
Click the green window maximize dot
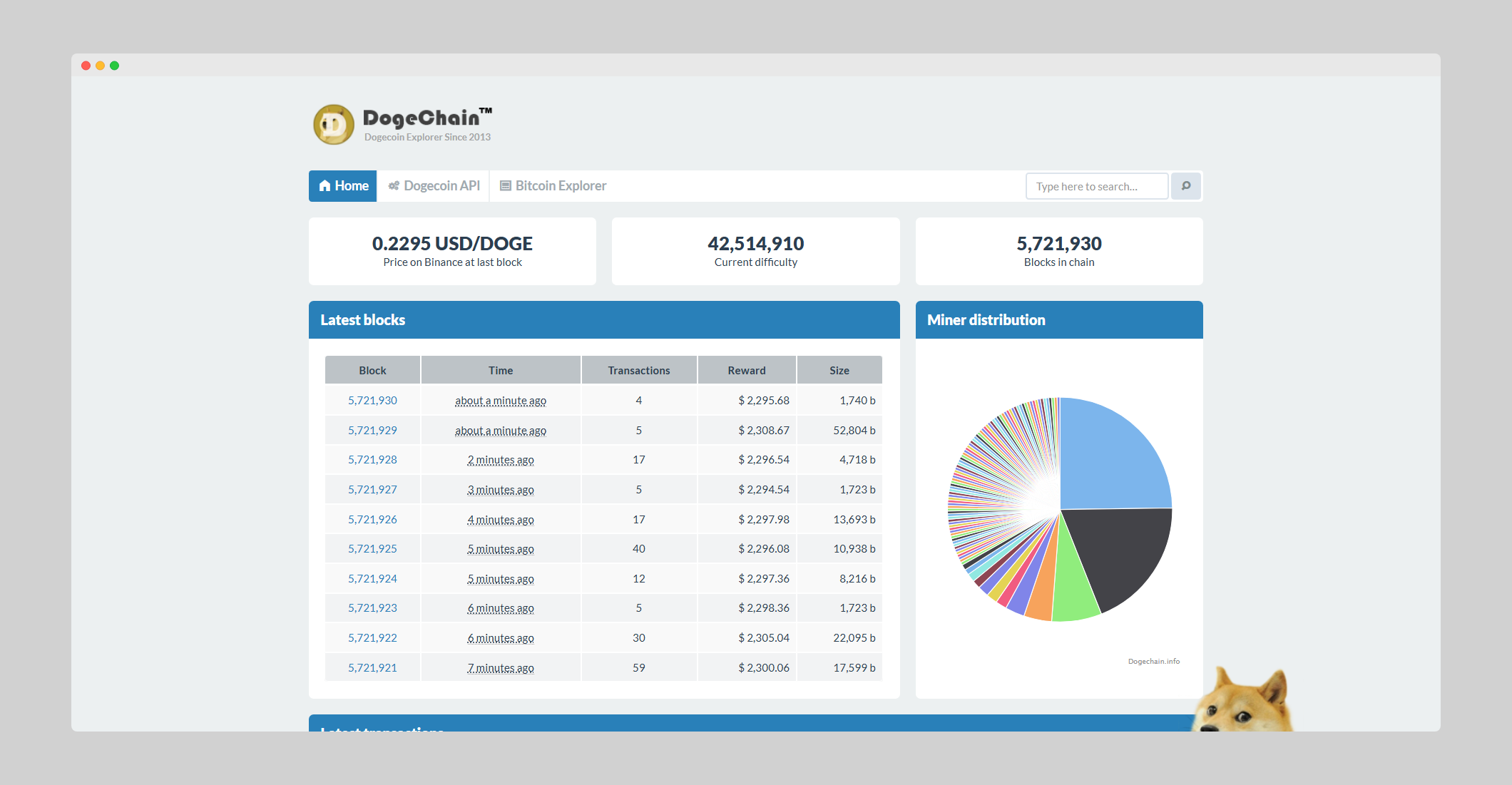(114, 66)
